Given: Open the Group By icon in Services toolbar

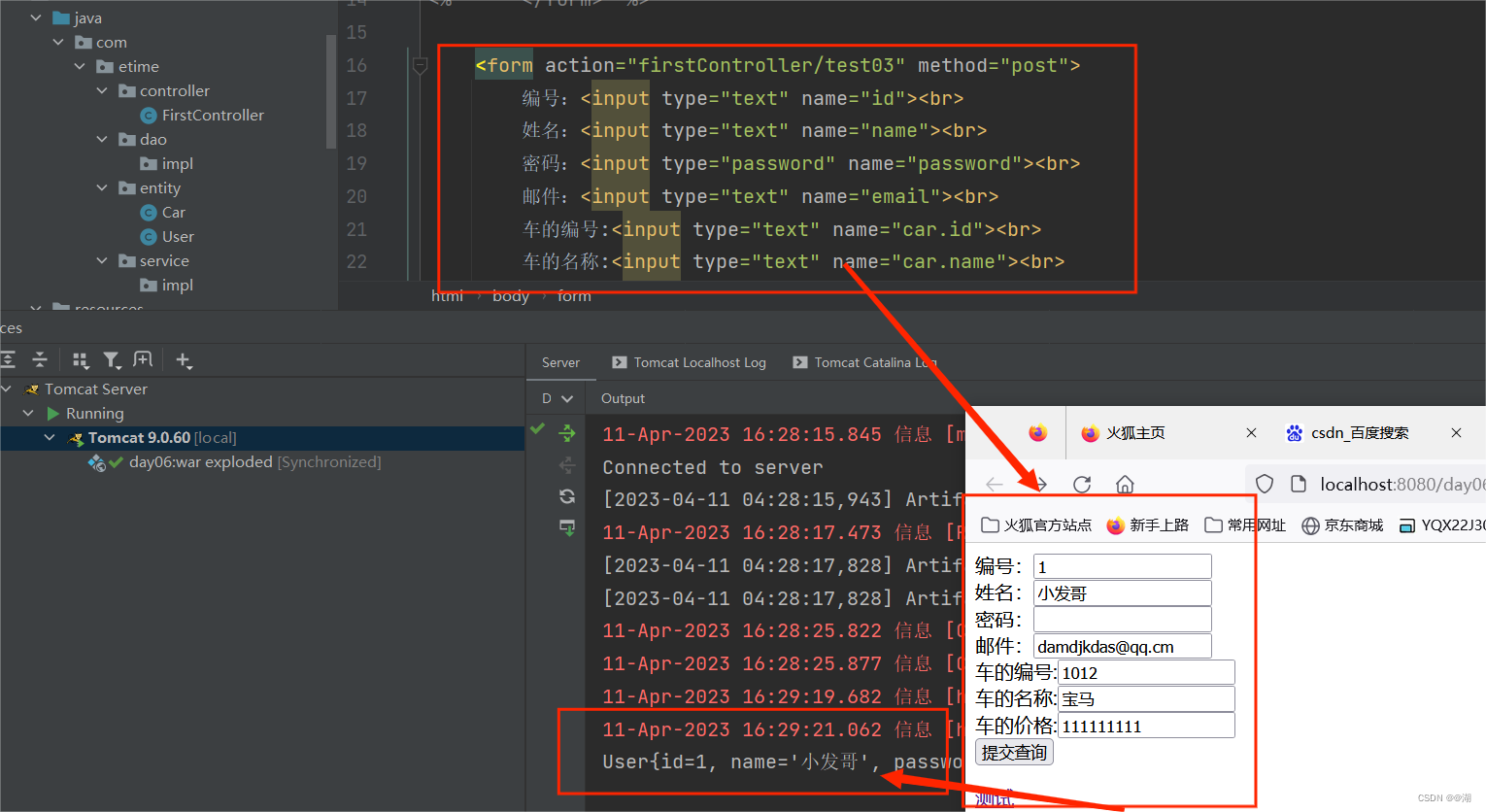Looking at the screenshot, I should [x=81, y=360].
